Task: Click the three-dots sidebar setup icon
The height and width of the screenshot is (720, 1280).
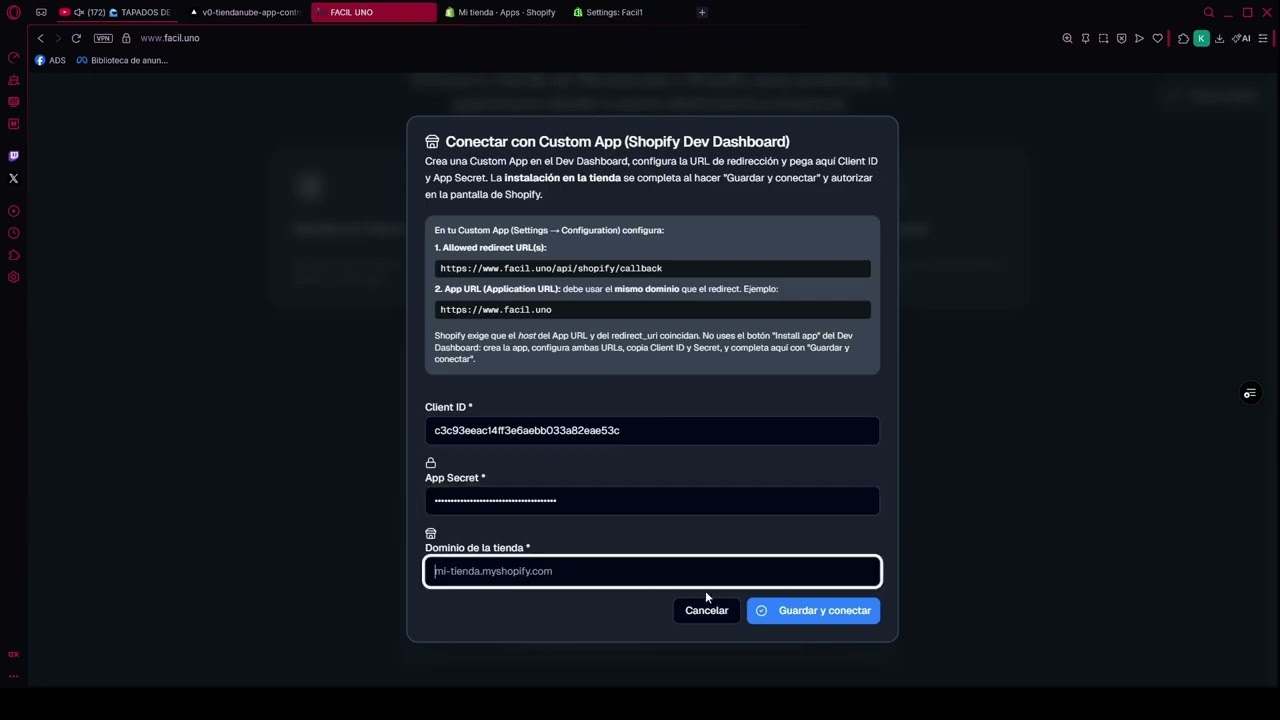Action: click(13, 676)
